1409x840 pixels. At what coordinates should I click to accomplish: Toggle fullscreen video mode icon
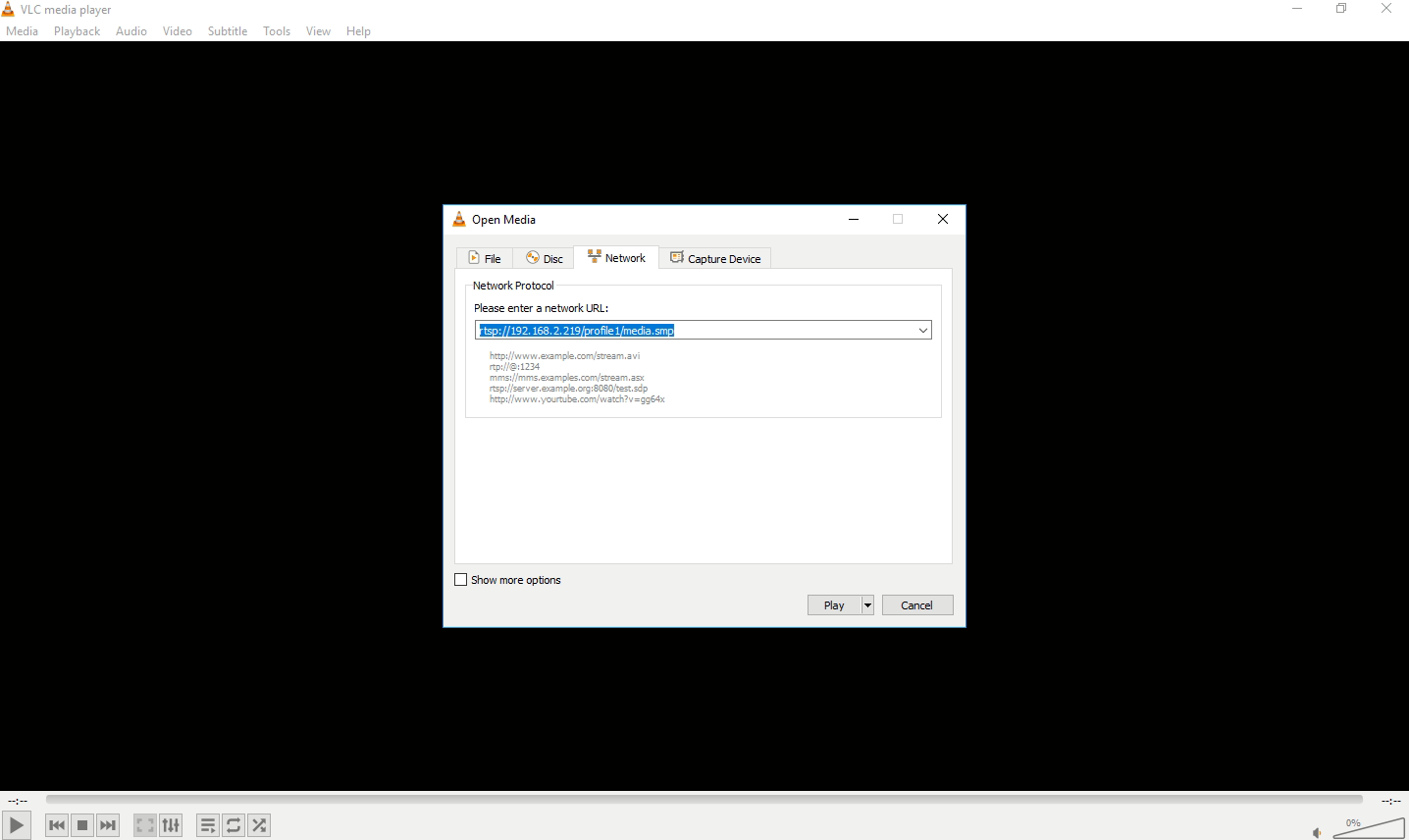click(145, 825)
